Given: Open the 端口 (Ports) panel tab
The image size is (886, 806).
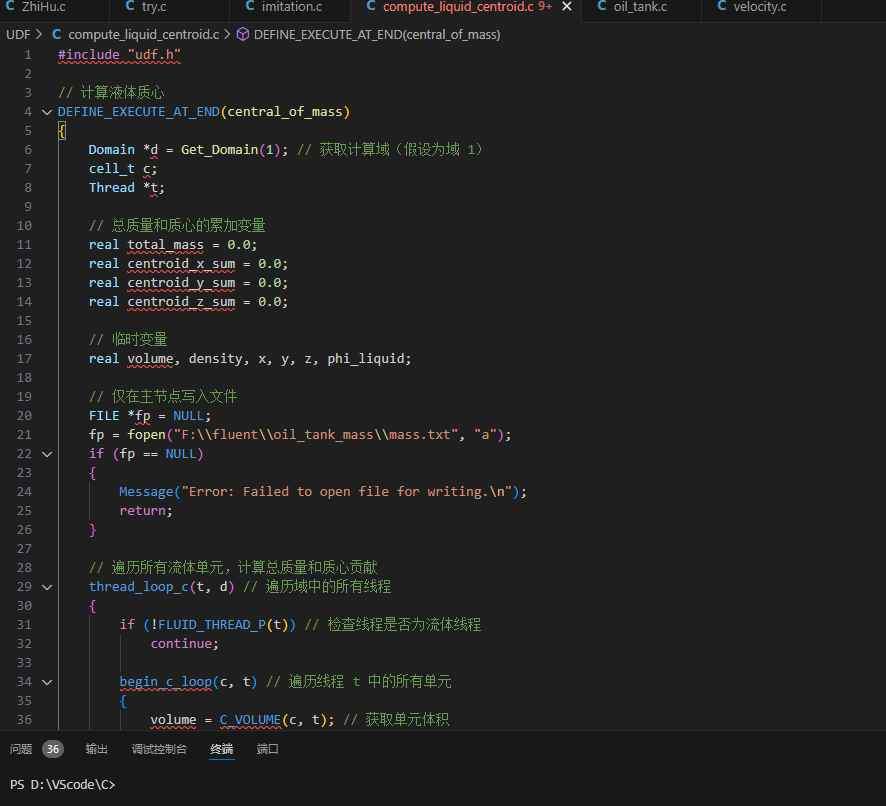Looking at the screenshot, I should [267, 749].
